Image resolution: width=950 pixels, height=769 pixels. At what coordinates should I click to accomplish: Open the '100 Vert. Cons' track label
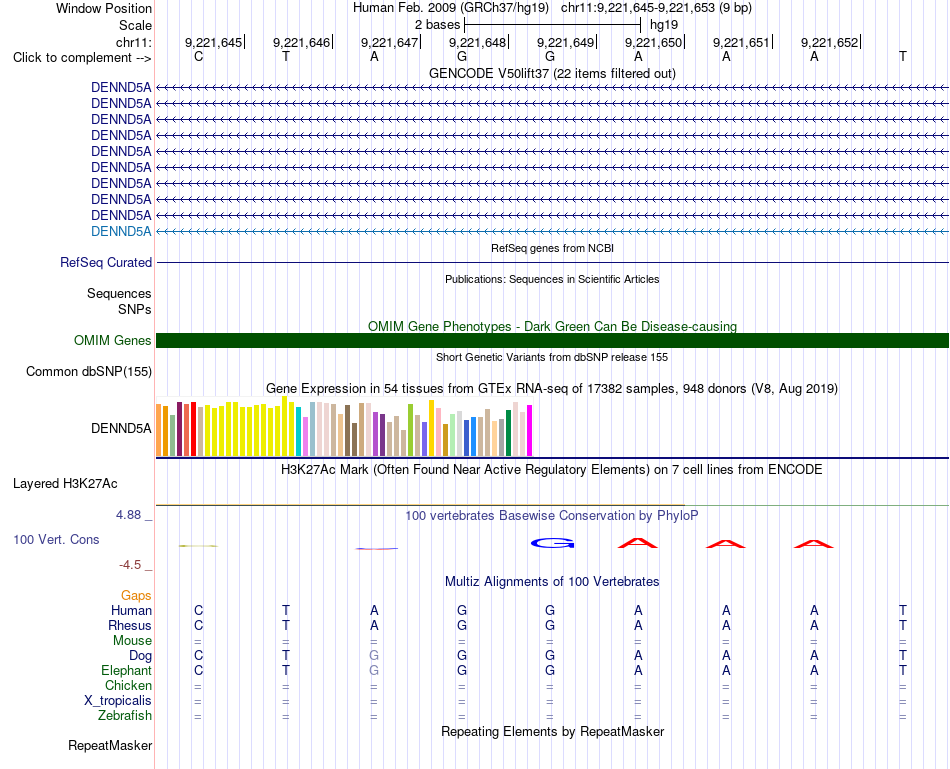56,539
